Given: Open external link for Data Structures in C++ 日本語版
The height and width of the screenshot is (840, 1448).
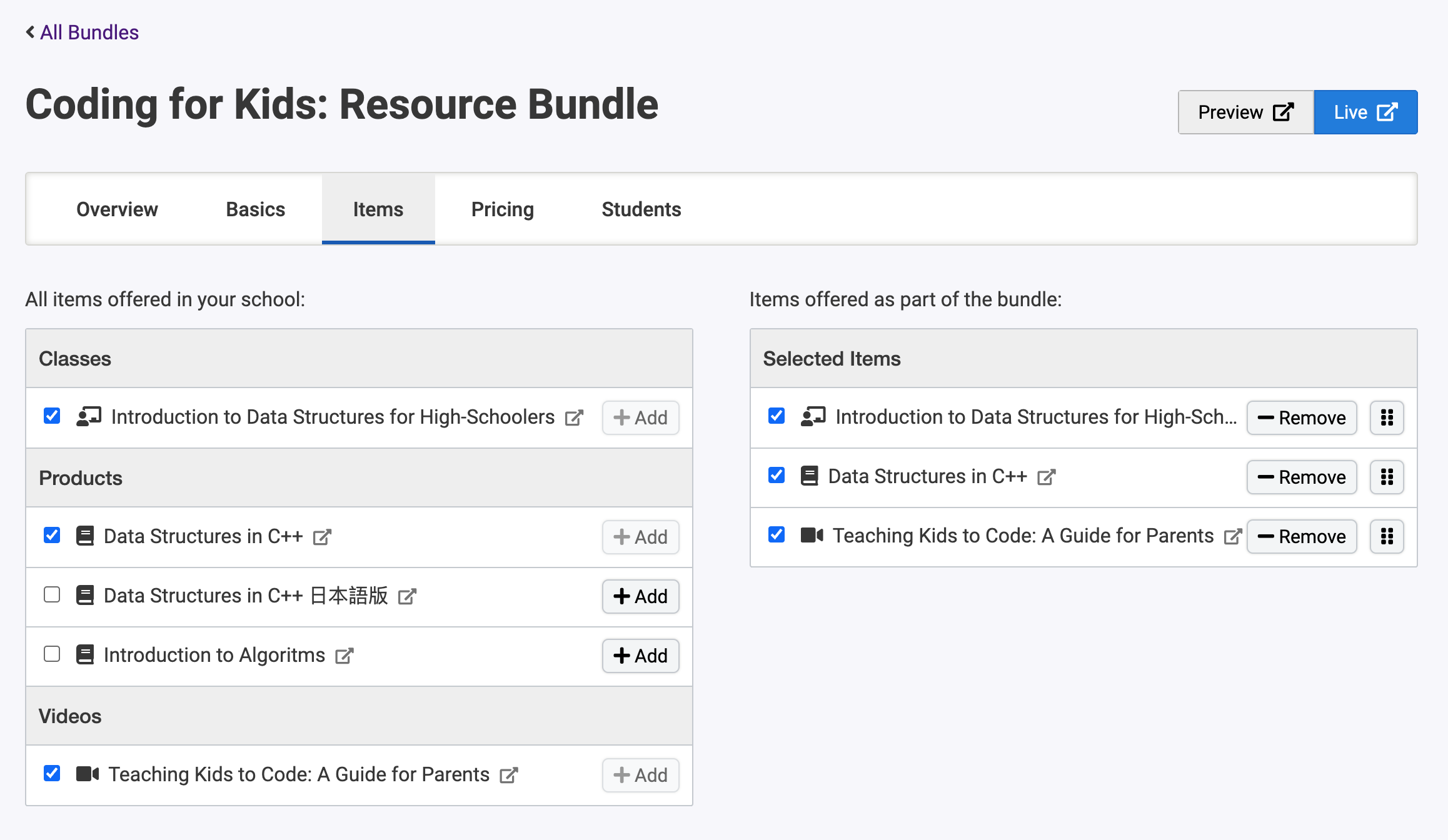Looking at the screenshot, I should coord(407,596).
